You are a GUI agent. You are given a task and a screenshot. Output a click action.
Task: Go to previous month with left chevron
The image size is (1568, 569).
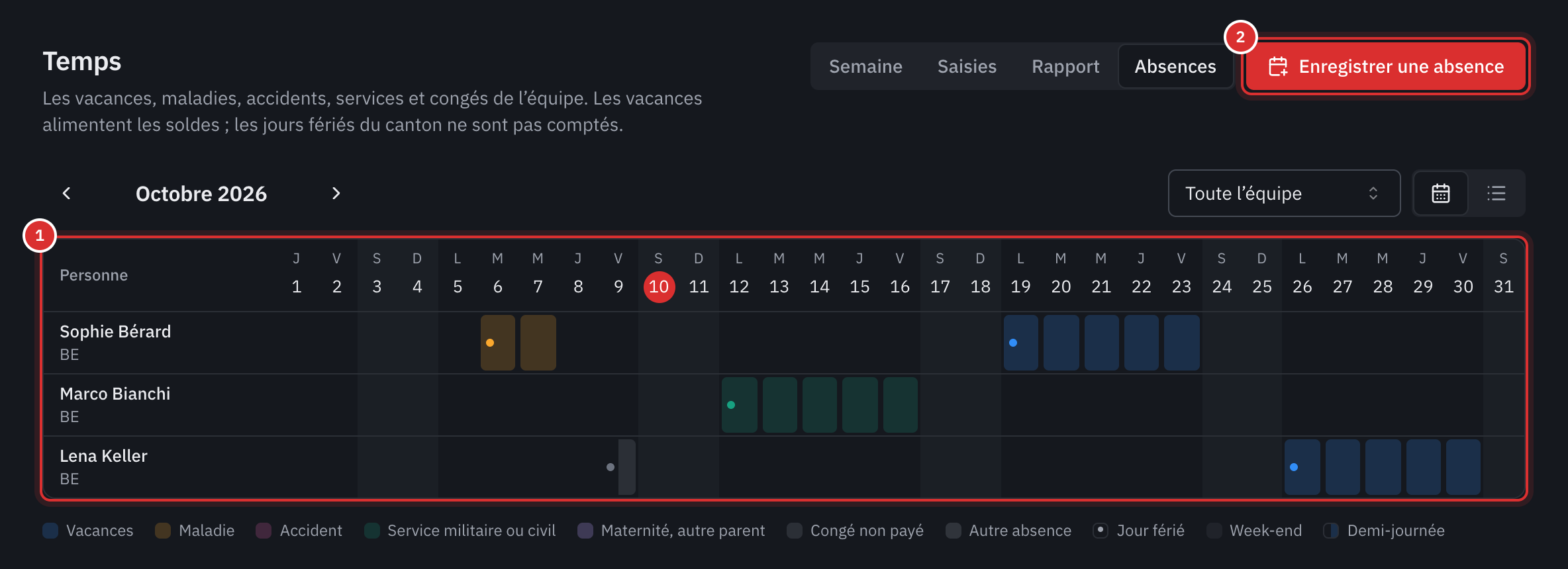click(x=66, y=193)
